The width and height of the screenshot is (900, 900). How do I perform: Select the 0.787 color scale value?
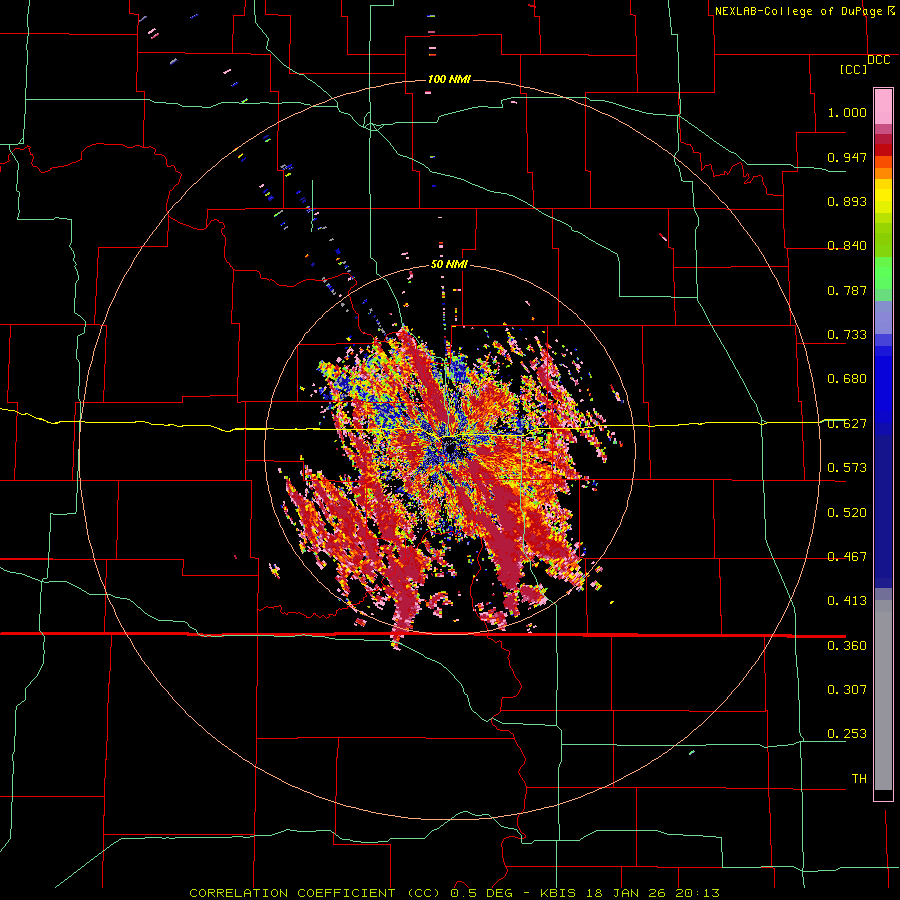(847, 290)
